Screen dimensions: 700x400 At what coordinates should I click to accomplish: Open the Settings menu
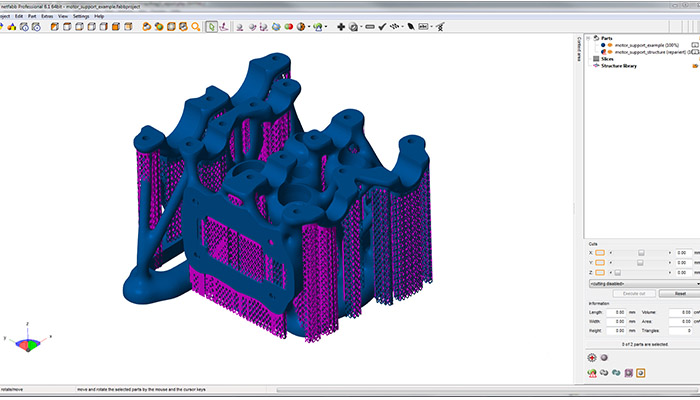[x=81, y=17]
